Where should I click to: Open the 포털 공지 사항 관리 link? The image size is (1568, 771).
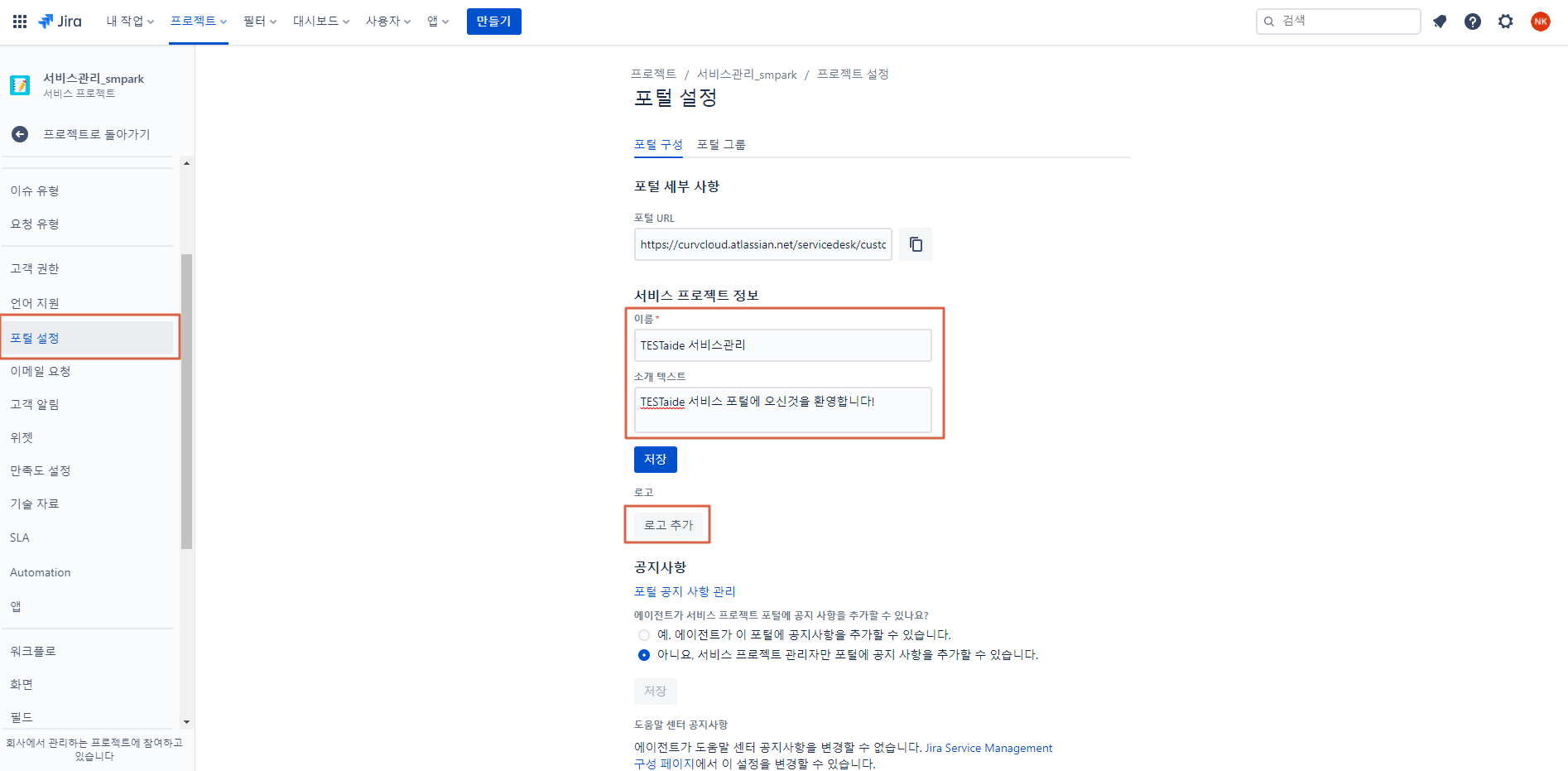coord(685,591)
